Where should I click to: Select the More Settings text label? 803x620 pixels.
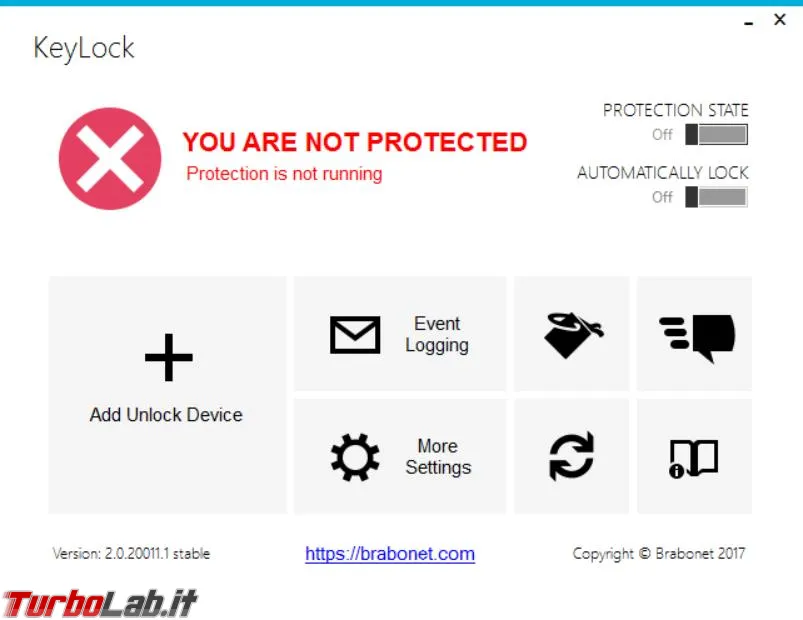(438, 457)
